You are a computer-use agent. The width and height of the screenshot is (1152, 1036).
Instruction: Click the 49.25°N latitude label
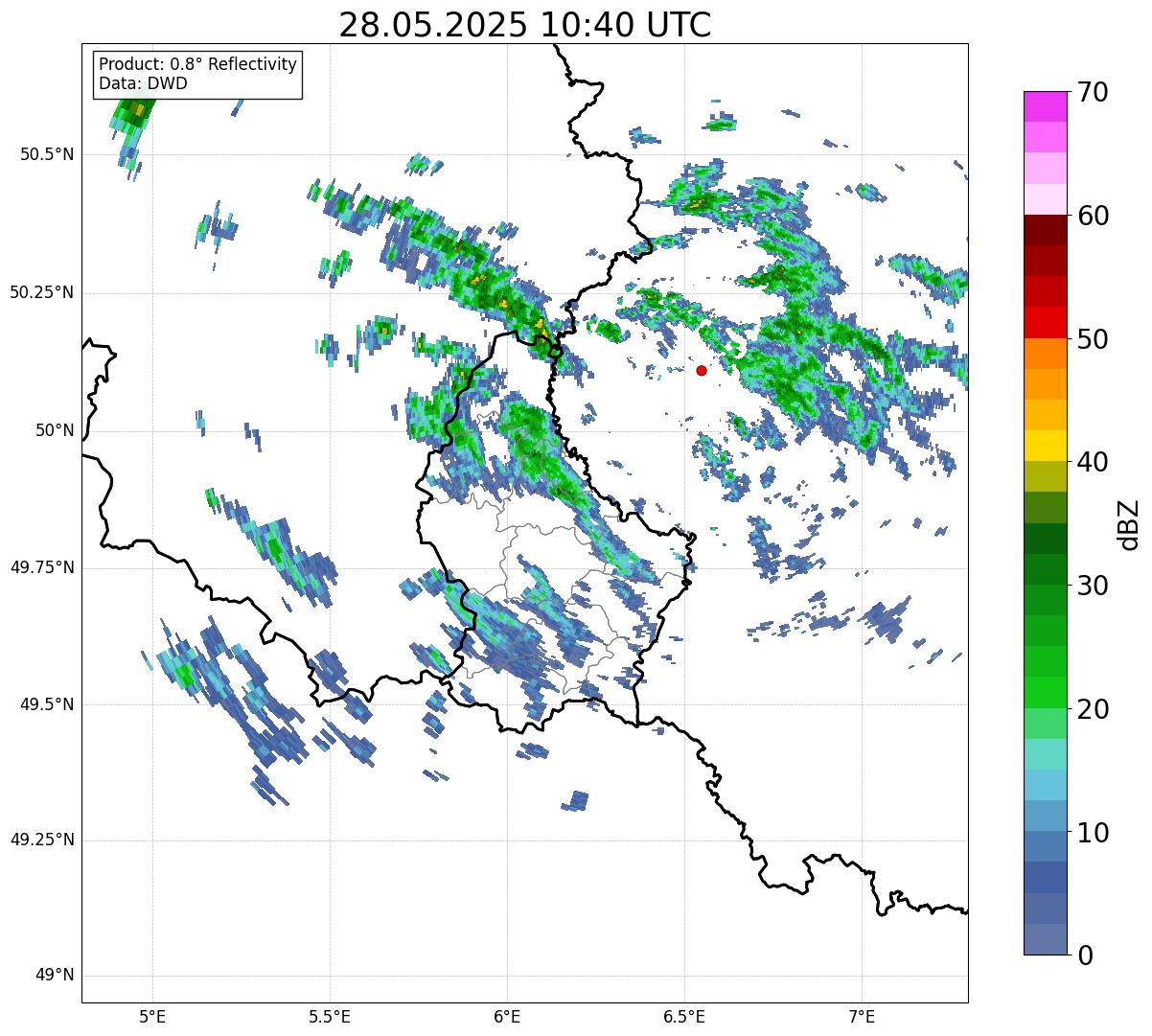(42, 840)
